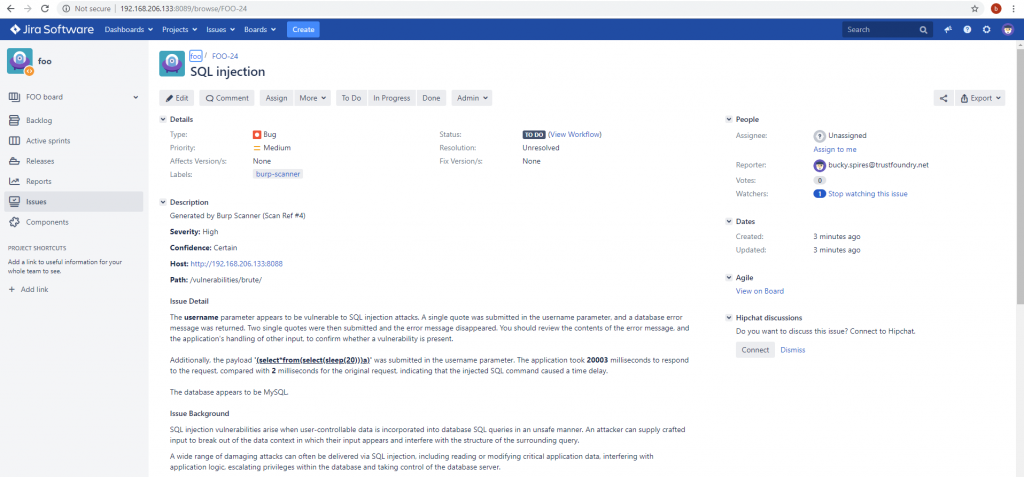Click the Jira search field
Viewport: 1024px width, 477px height.
[x=882, y=29]
